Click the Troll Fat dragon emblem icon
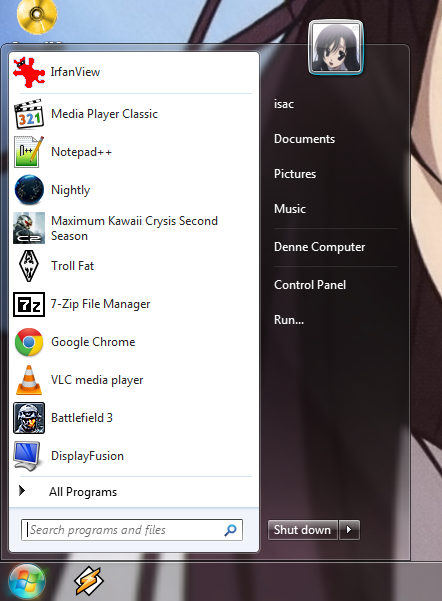The image size is (442, 601). 29,266
